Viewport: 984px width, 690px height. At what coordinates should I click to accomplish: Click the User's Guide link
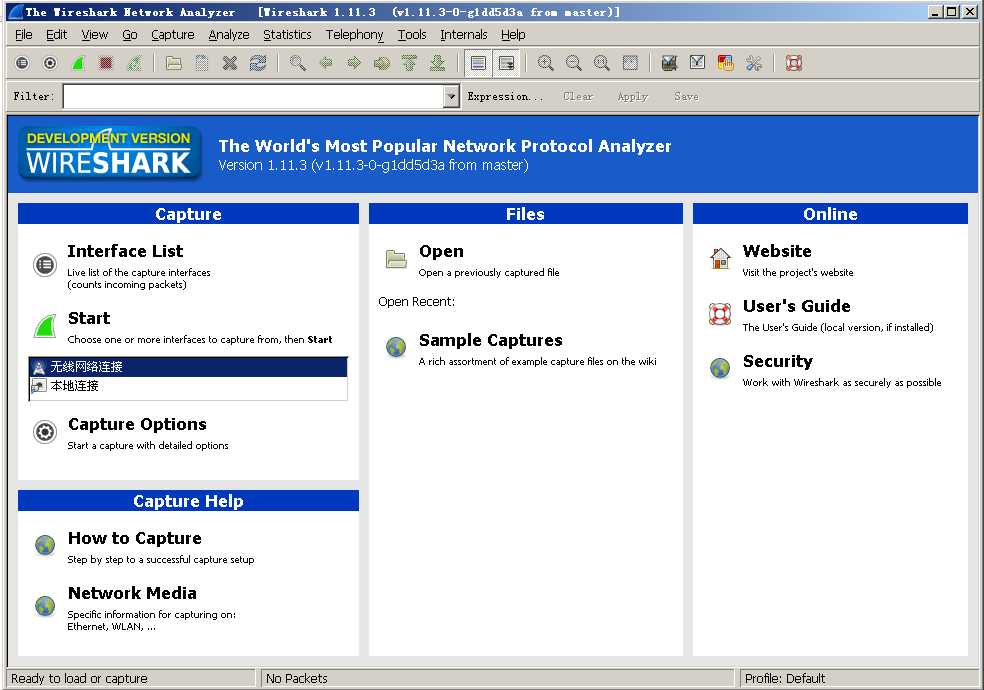pyautogui.click(x=796, y=307)
